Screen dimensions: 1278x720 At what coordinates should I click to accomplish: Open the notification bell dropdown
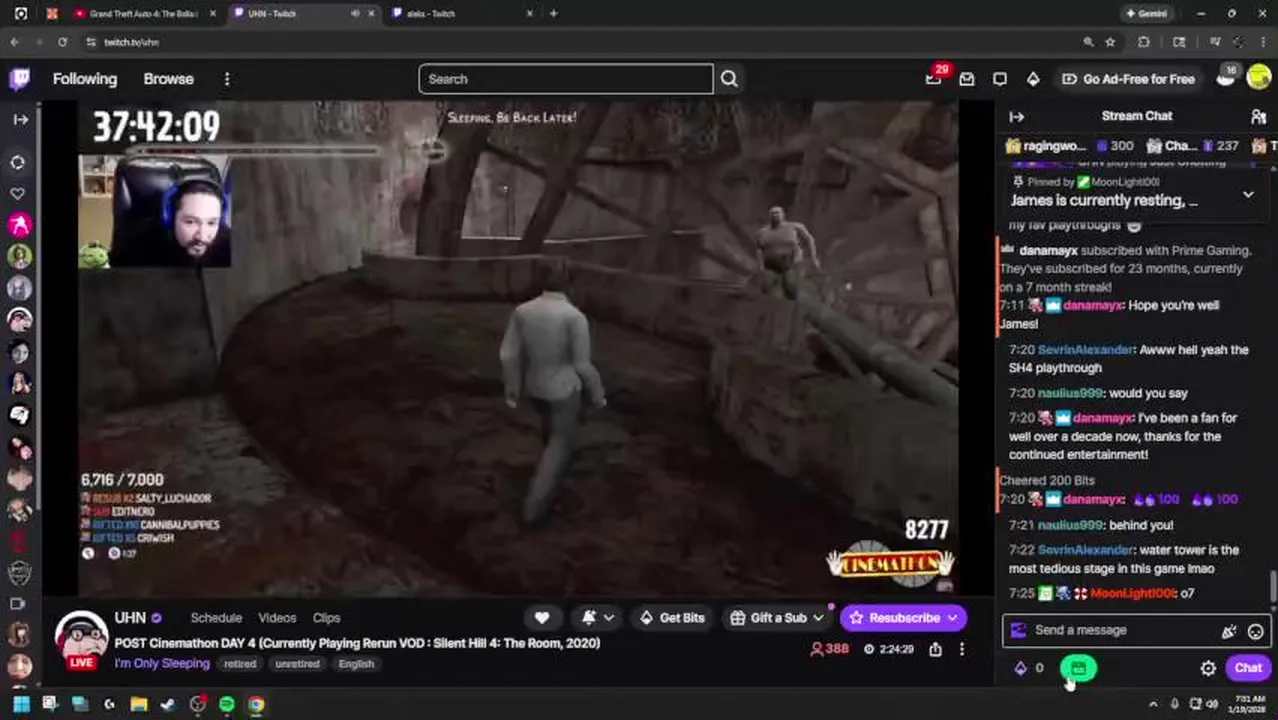pyautogui.click(x=597, y=618)
